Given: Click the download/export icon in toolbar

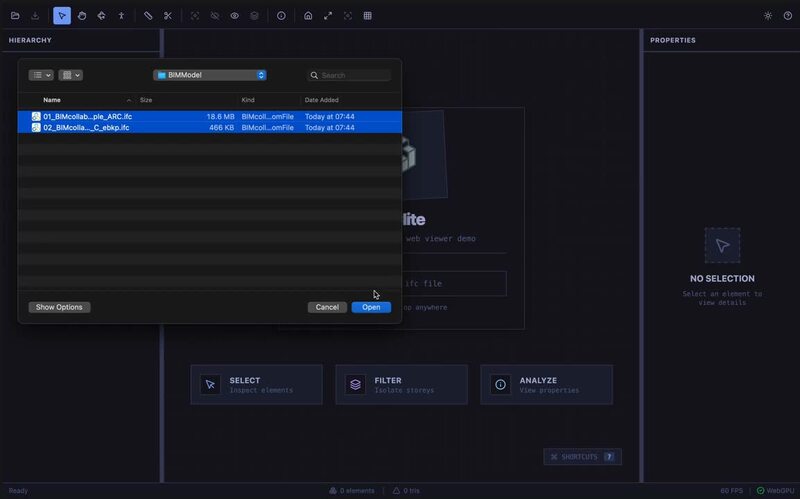Looking at the screenshot, I should tap(35, 16).
